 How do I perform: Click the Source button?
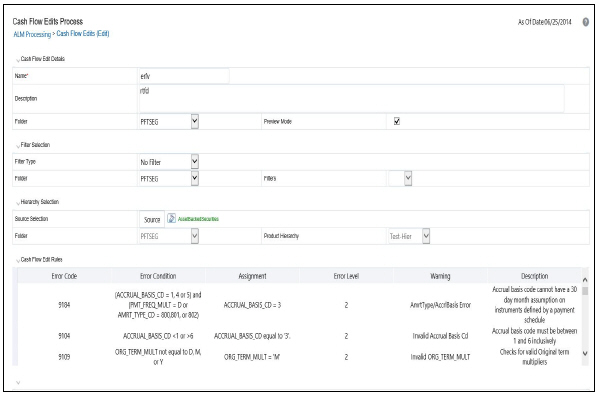point(152,220)
